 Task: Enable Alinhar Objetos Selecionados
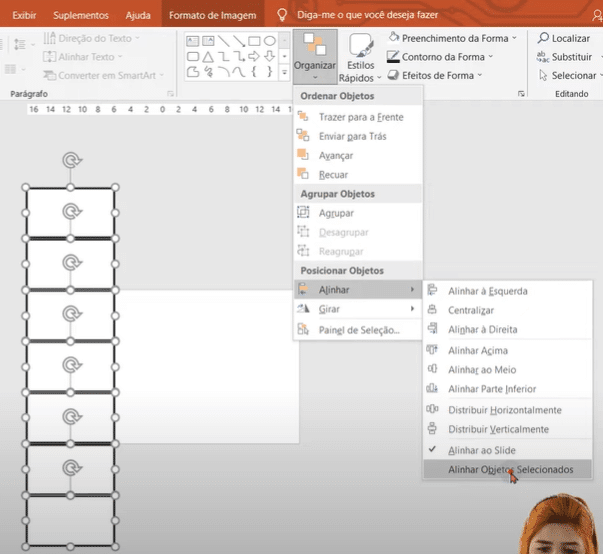(x=507, y=469)
